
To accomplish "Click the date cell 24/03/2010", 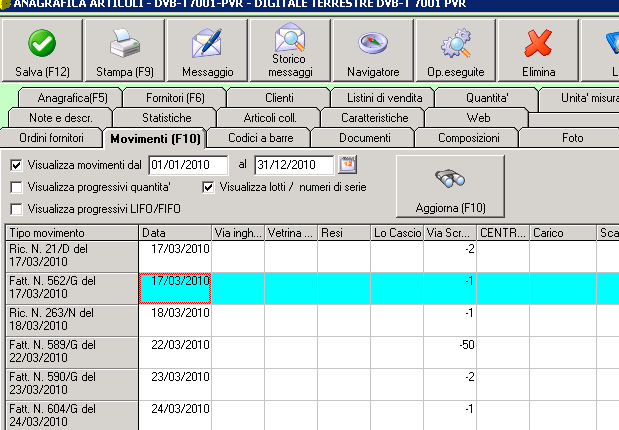I will click(x=175, y=415).
